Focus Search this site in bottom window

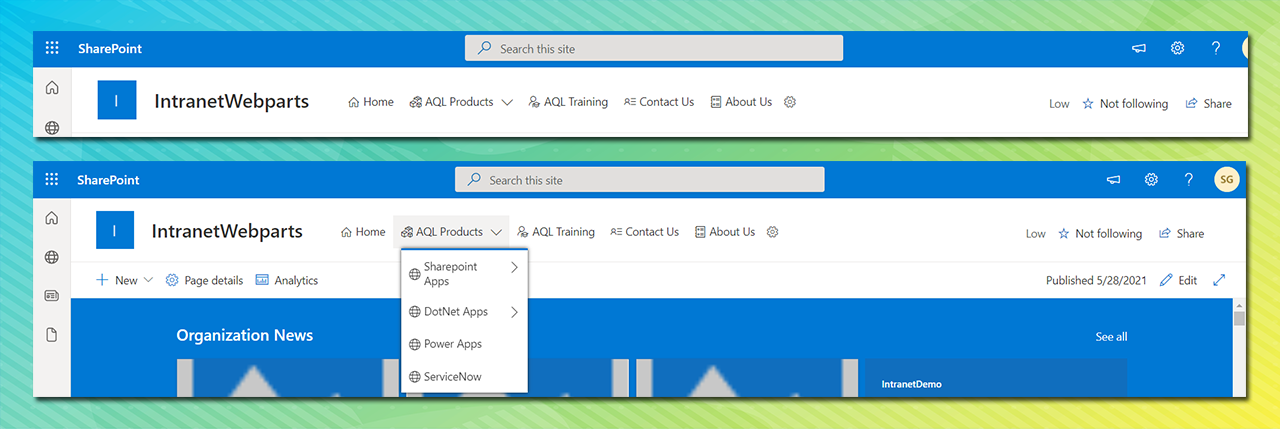[x=640, y=180]
